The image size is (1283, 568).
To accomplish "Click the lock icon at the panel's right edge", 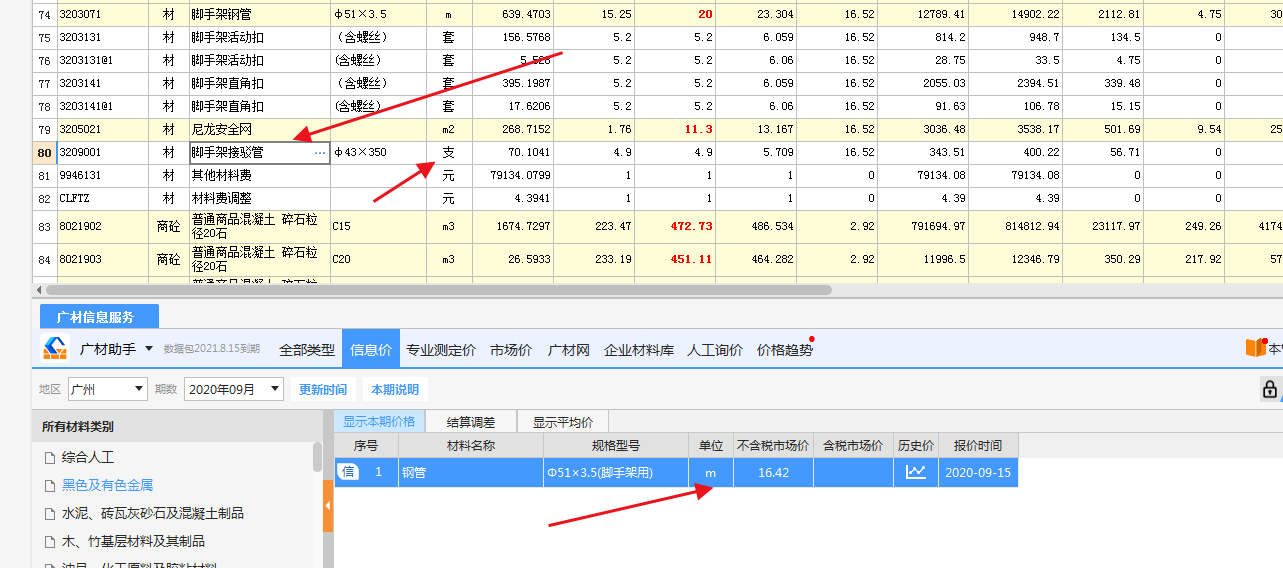I will (1270, 390).
